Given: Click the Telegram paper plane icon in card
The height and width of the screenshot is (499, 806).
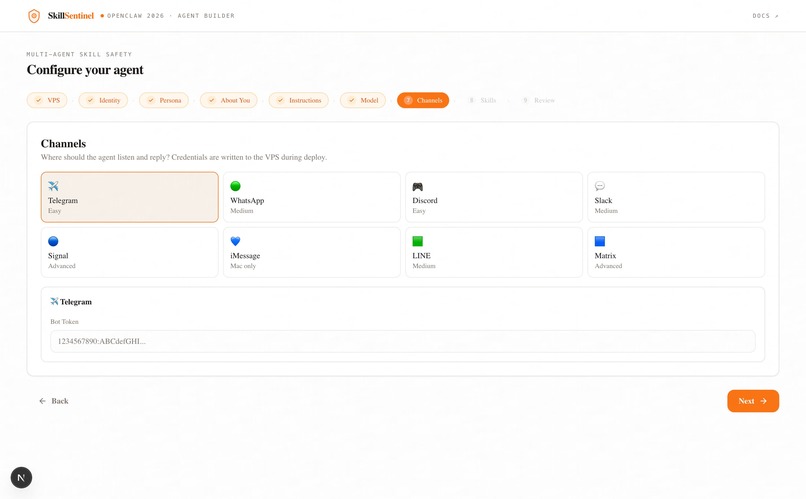Looking at the screenshot, I should click(x=53, y=186).
